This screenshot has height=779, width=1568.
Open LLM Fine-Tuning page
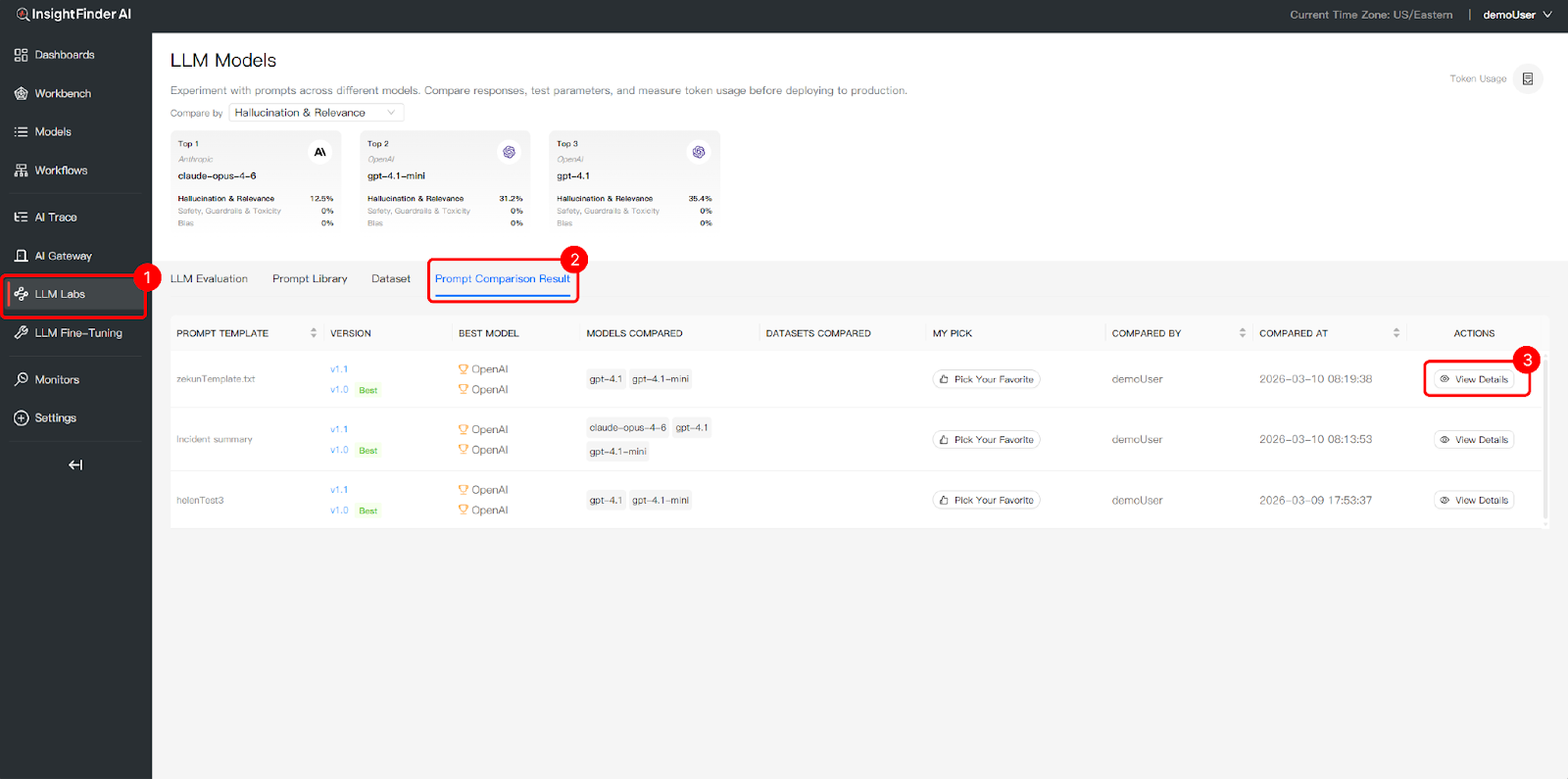[77, 333]
